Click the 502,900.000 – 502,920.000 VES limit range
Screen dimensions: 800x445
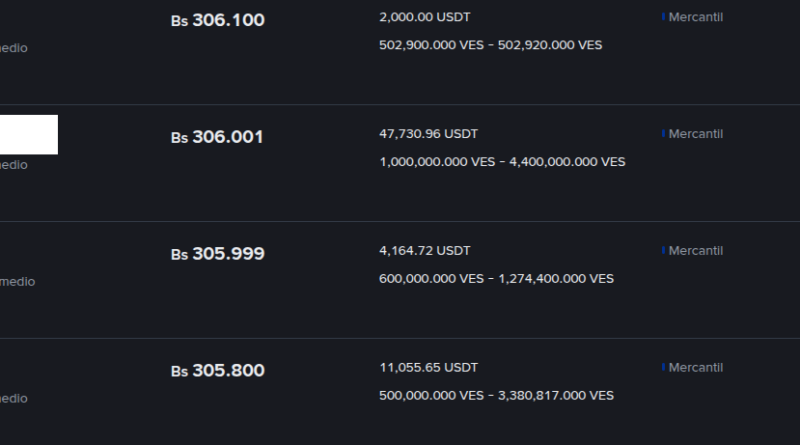[491, 45]
